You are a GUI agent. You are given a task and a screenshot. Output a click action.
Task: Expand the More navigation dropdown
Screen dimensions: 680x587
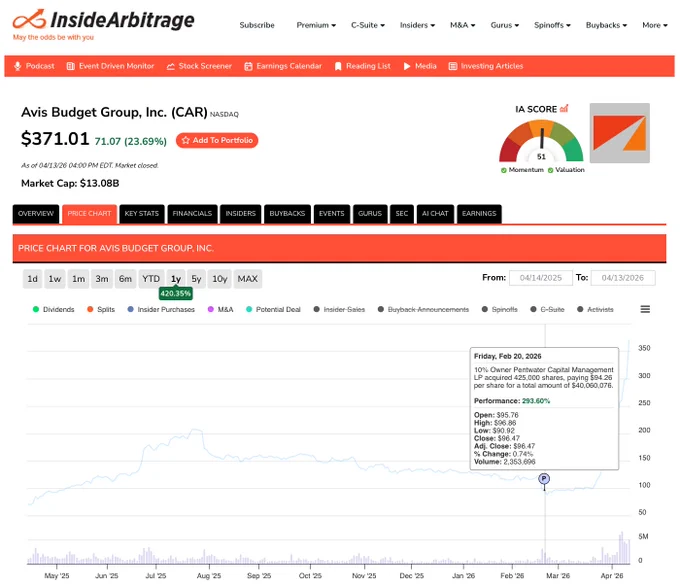[654, 25]
